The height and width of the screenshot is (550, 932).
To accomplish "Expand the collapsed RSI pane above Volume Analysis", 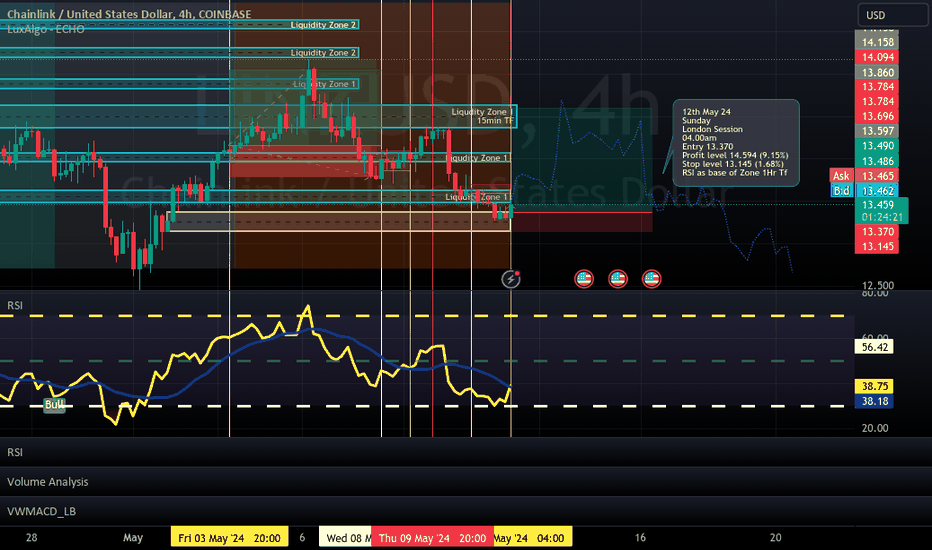I will (x=15, y=452).
